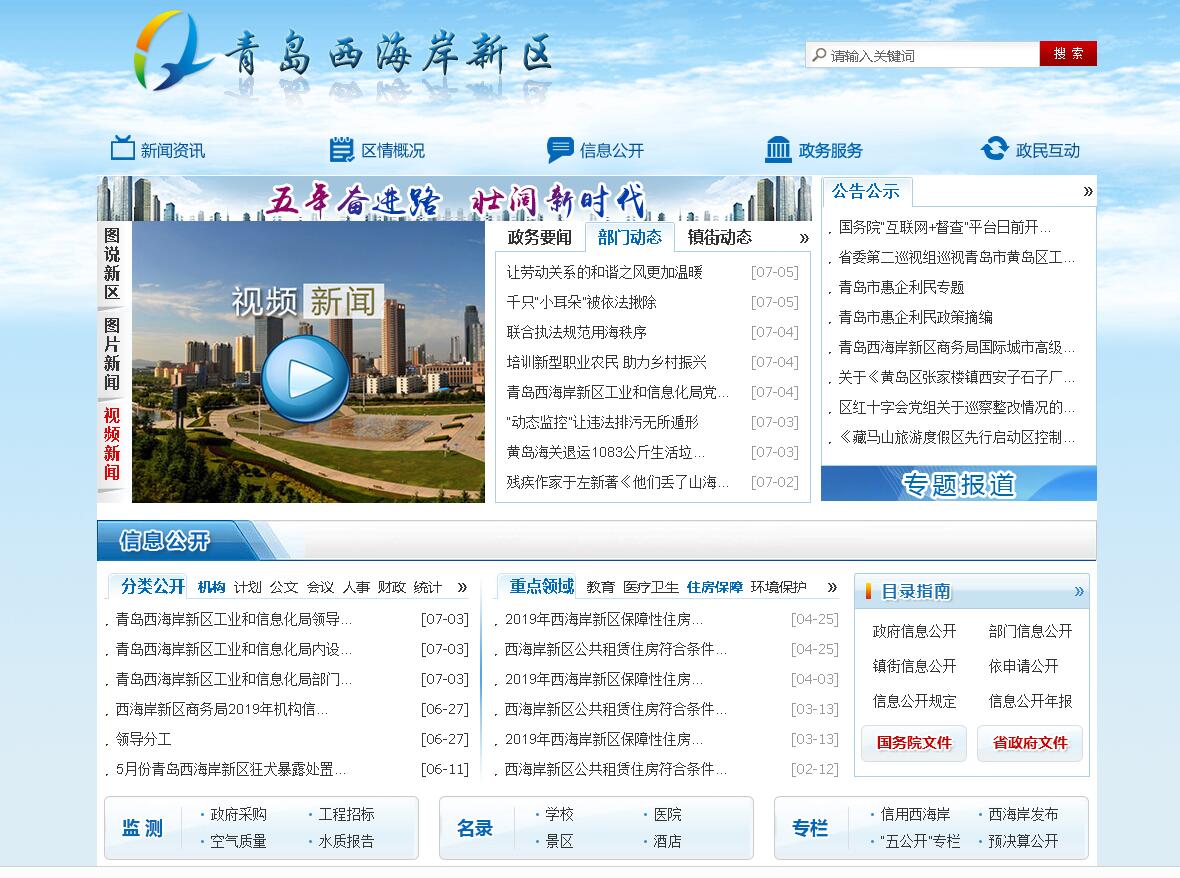Play the 视频新闻 video
Screen dimensions: 1180x878
point(305,379)
